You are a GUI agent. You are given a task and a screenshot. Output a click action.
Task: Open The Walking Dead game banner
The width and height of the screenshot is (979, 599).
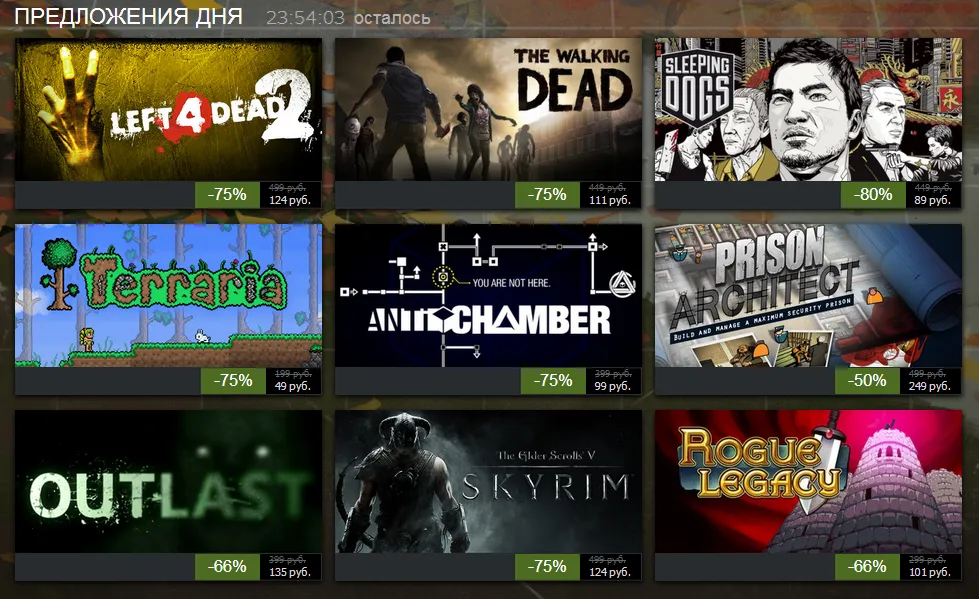click(x=488, y=110)
